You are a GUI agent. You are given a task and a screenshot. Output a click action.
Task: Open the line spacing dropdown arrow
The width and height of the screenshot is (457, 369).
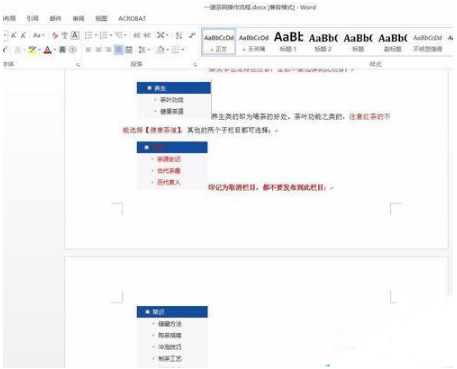tap(149, 50)
